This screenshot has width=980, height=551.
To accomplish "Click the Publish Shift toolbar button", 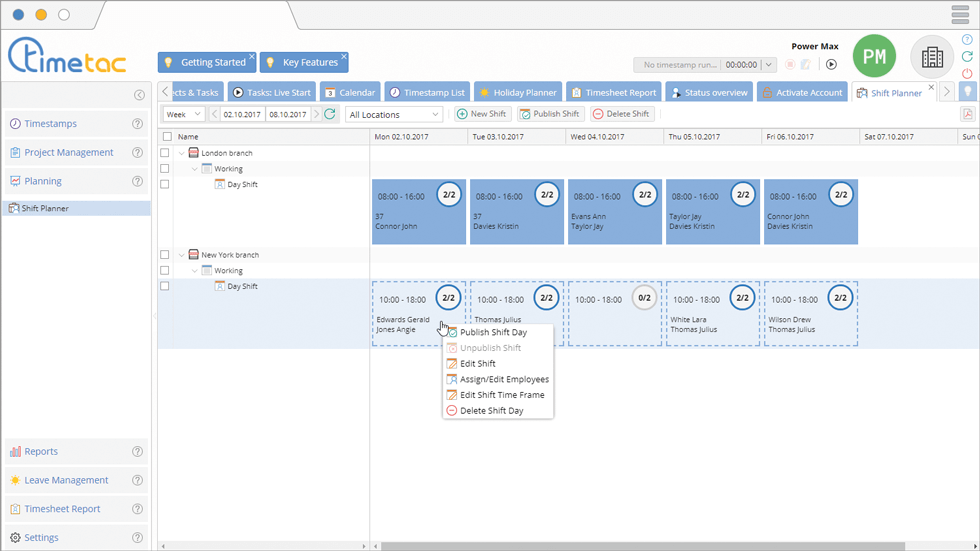I will pyautogui.click(x=550, y=114).
